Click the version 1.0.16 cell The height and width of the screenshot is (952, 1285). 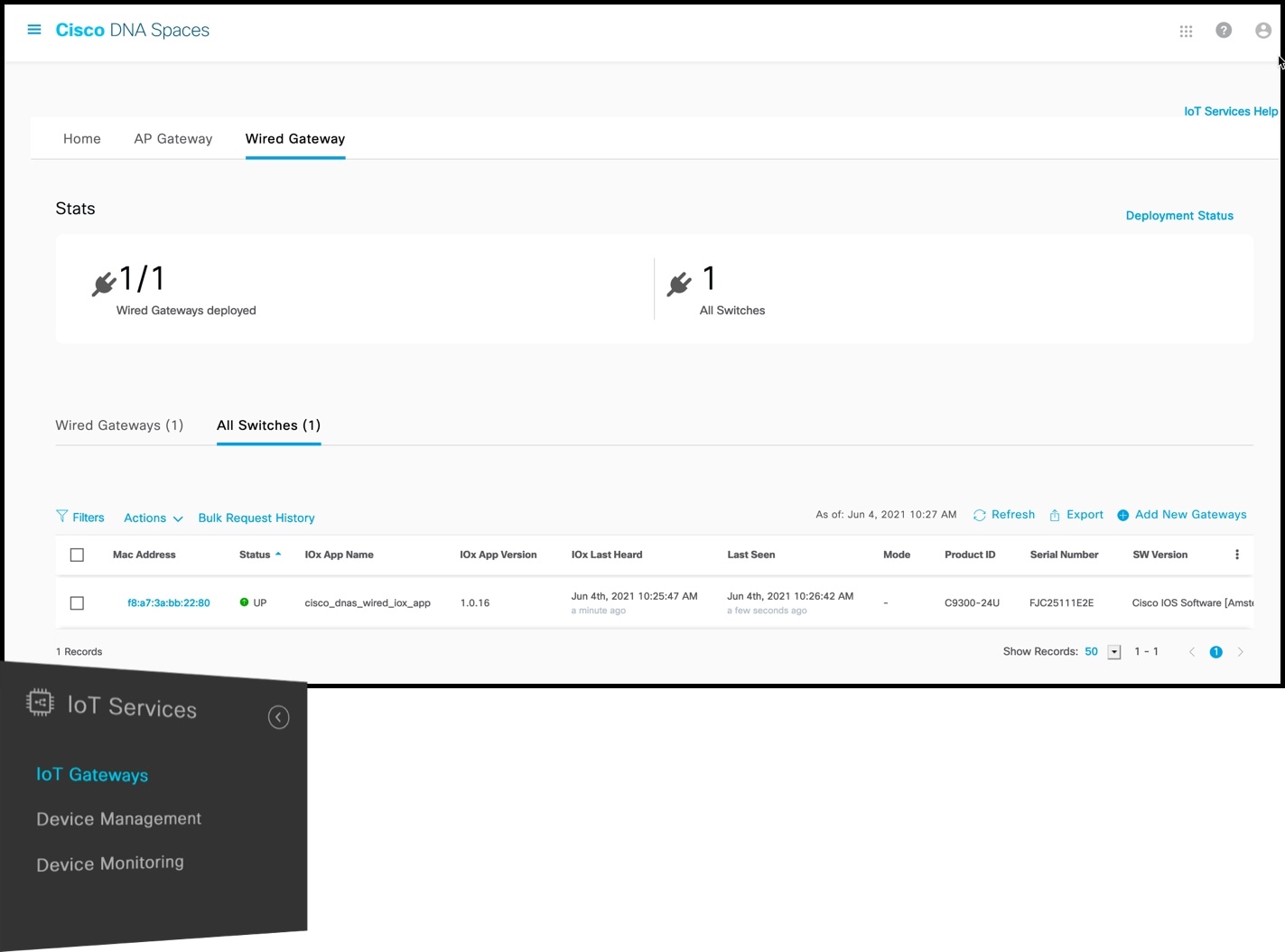[x=475, y=602]
